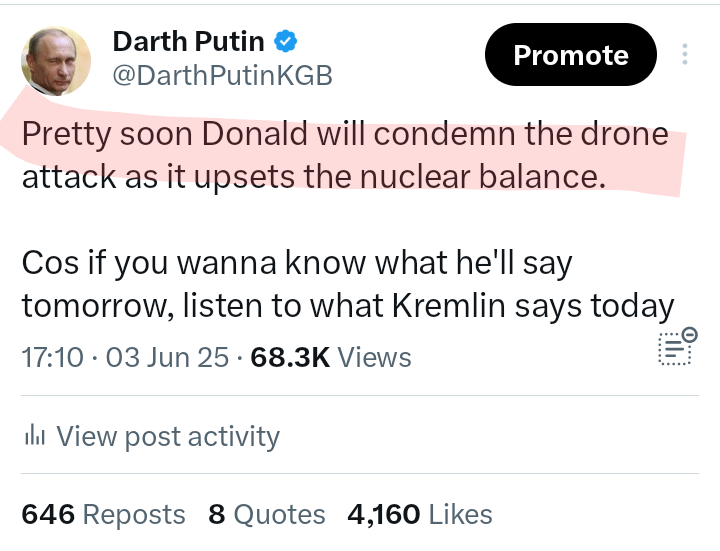The image size is (720, 551).
Task: Click the line 'attack as it upsets the nuclear balance'
Action: [314, 178]
